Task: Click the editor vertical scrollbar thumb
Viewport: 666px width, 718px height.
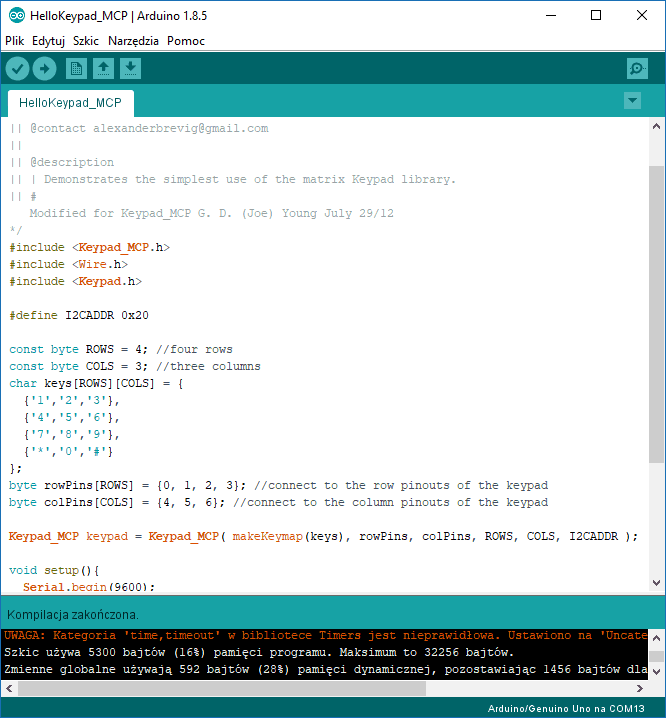Action: (656, 314)
